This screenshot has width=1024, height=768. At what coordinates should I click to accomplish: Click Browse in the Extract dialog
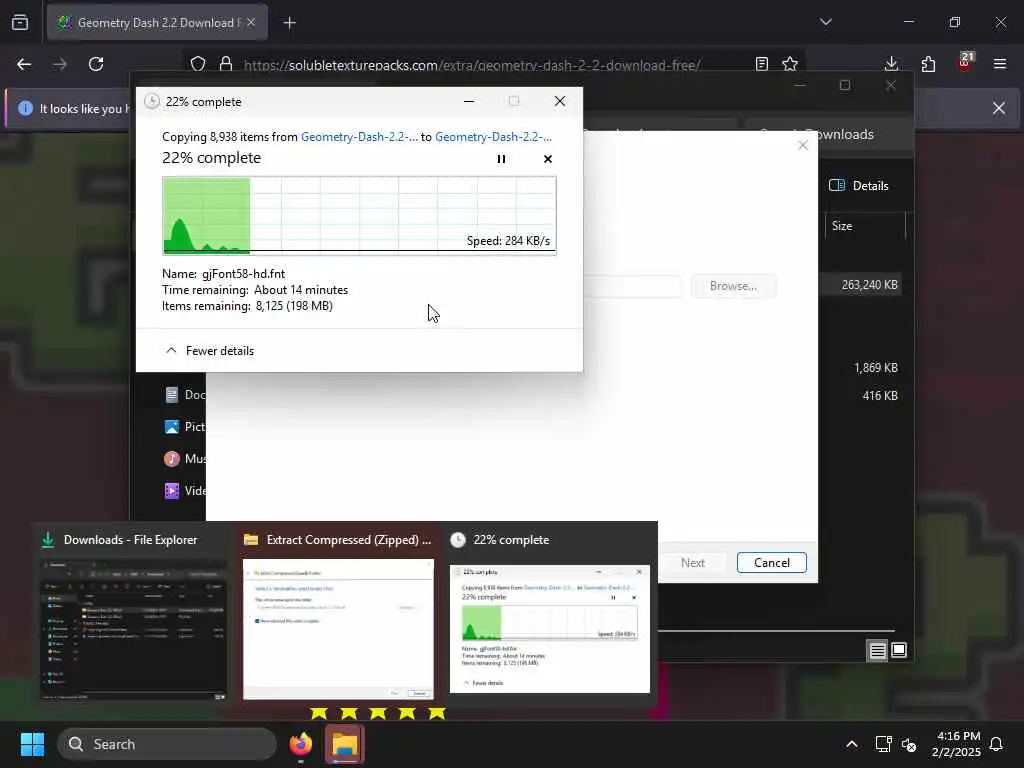733,286
